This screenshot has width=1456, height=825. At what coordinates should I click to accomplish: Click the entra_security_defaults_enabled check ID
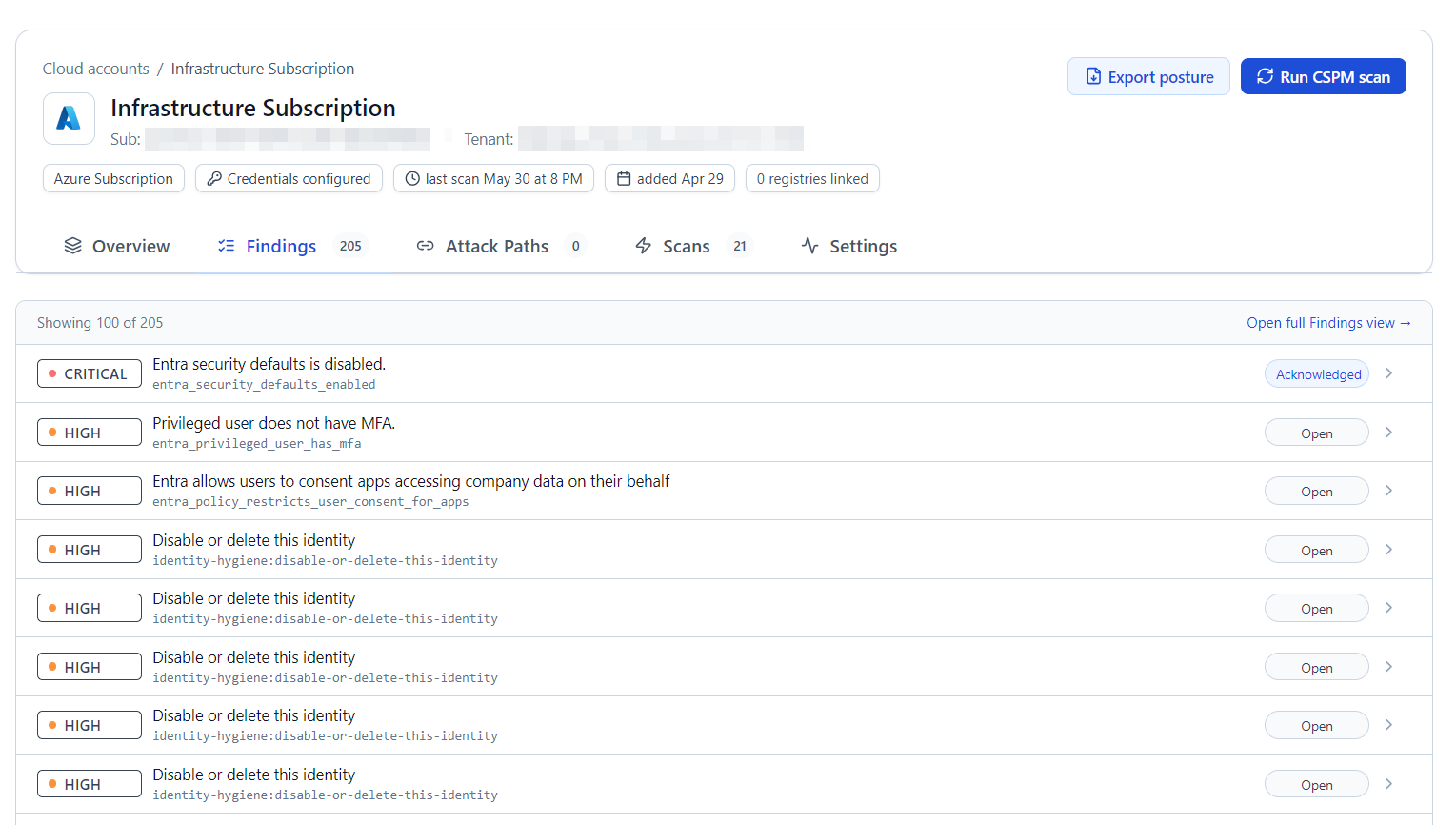[x=264, y=385]
